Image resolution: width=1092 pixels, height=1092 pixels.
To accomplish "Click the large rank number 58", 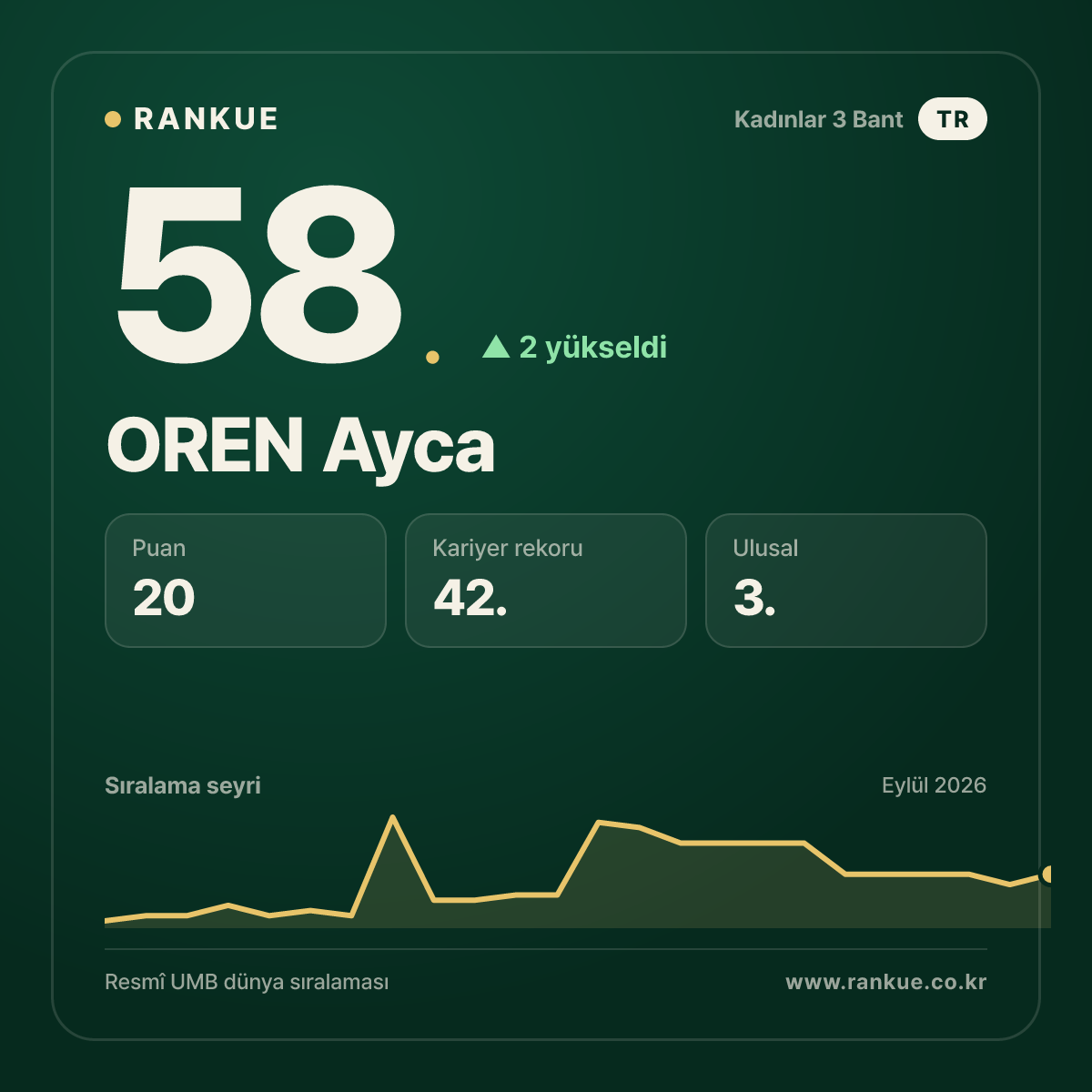I will 258,273.
